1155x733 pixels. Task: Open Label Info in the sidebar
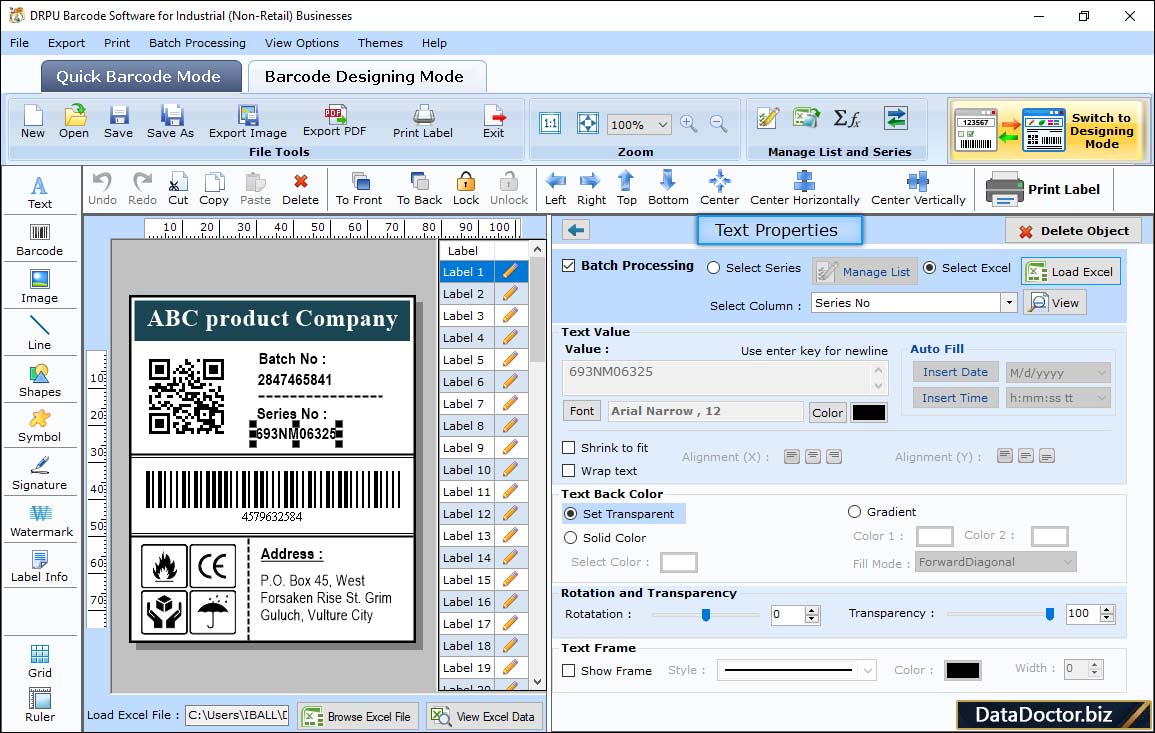[40, 567]
